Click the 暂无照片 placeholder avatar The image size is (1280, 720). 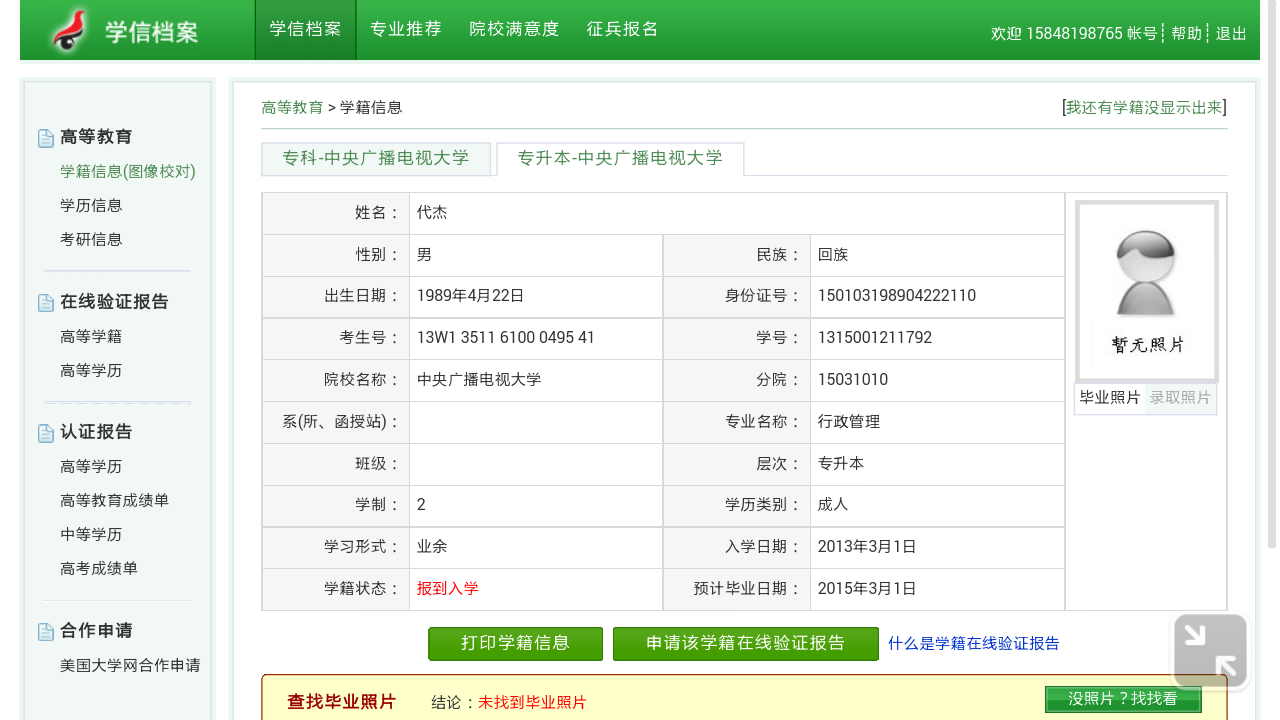click(1146, 291)
